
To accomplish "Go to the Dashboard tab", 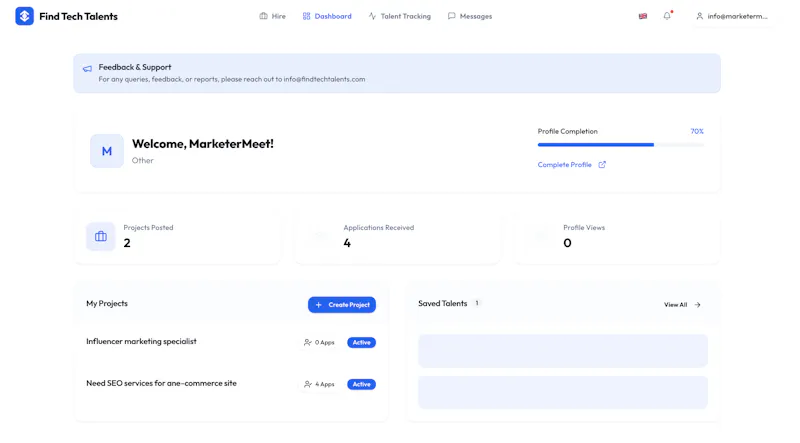I will [x=327, y=16].
